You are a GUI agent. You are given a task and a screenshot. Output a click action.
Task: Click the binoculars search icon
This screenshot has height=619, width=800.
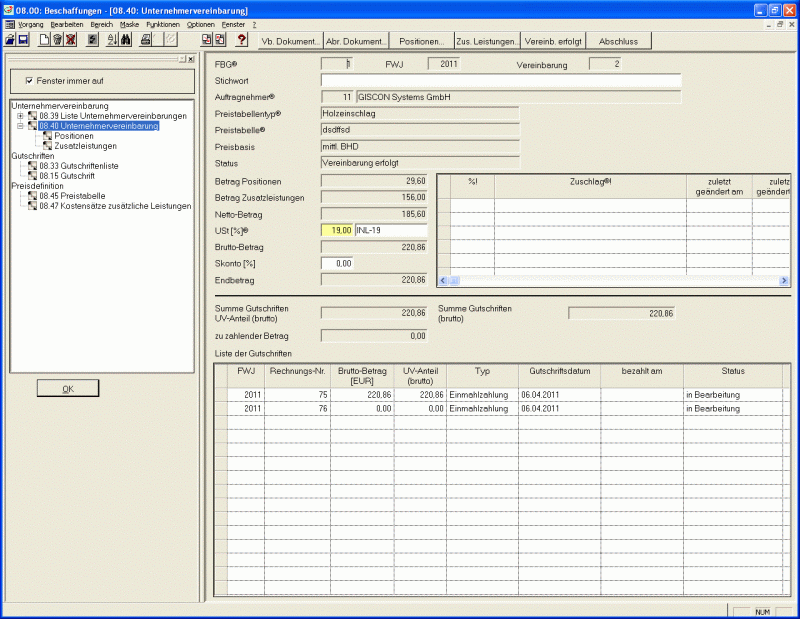pos(126,40)
